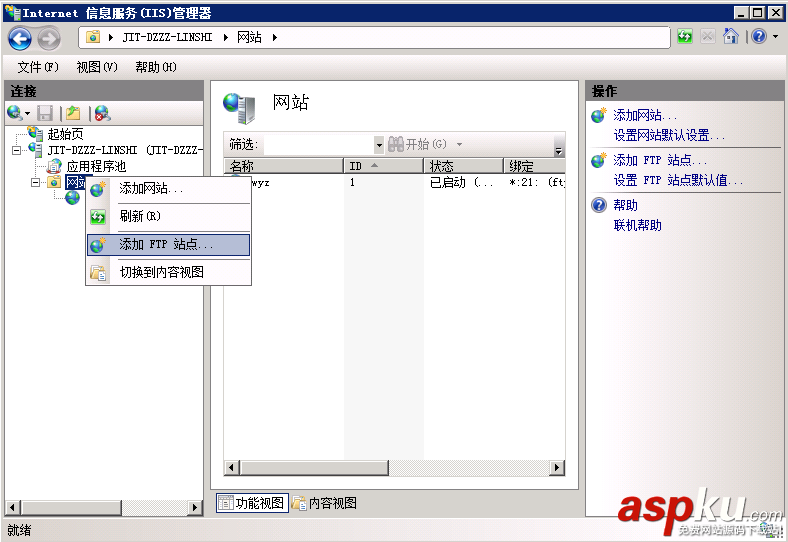
Task: Choose 添加网站... in the context menu
Action: coord(168,189)
